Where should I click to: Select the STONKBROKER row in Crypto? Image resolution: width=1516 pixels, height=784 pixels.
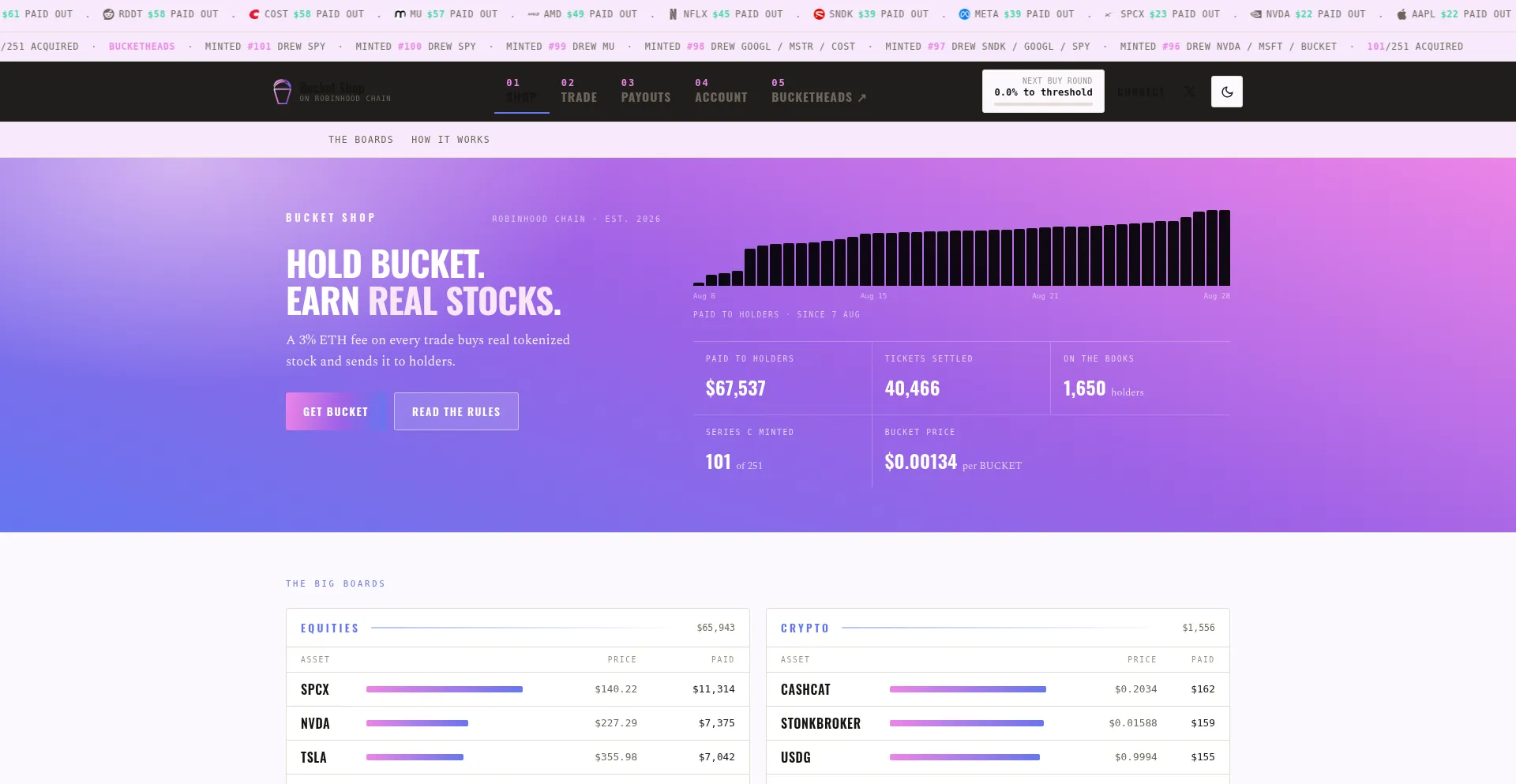tap(998, 723)
